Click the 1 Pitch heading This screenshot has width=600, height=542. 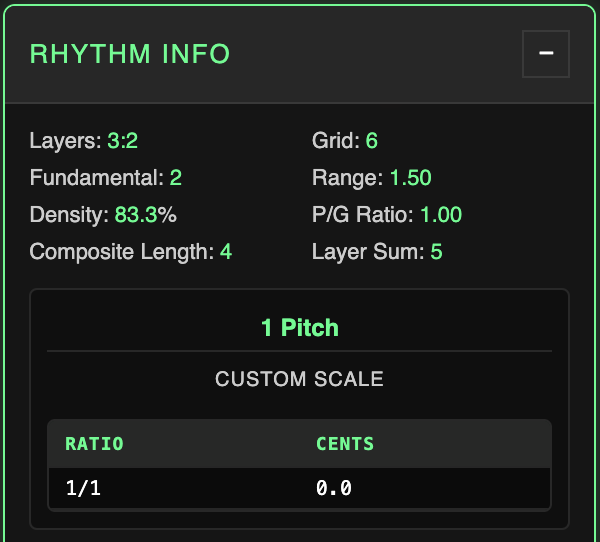(300, 328)
